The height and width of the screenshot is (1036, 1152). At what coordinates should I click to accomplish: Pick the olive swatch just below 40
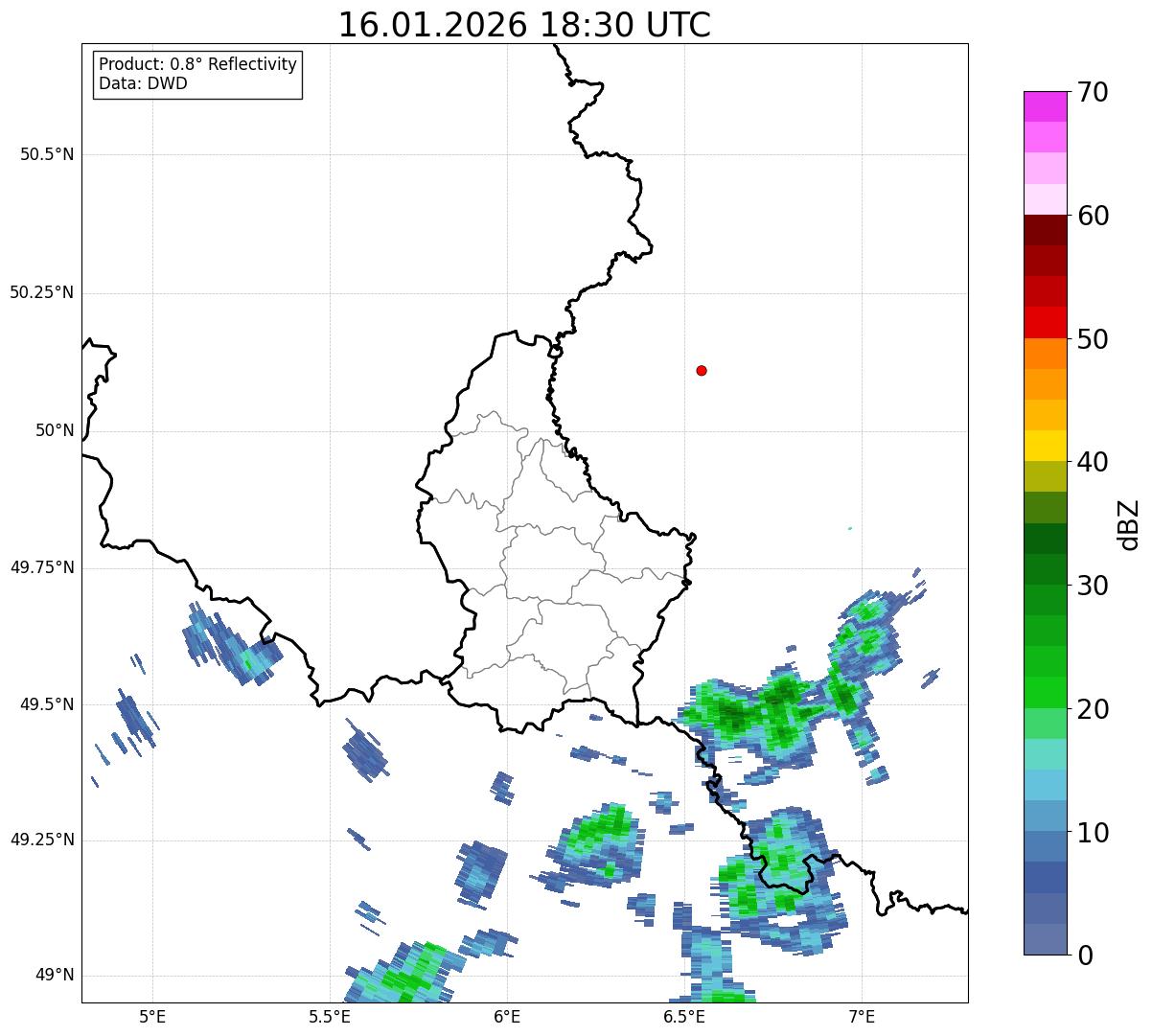point(1045,476)
